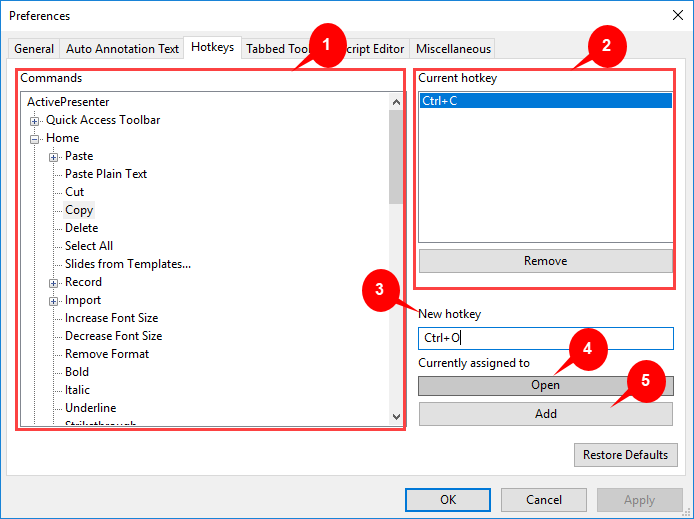Select ActivePresenter root item
Image resolution: width=694 pixels, height=519 pixels.
pyautogui.click(x=68, y=102)
